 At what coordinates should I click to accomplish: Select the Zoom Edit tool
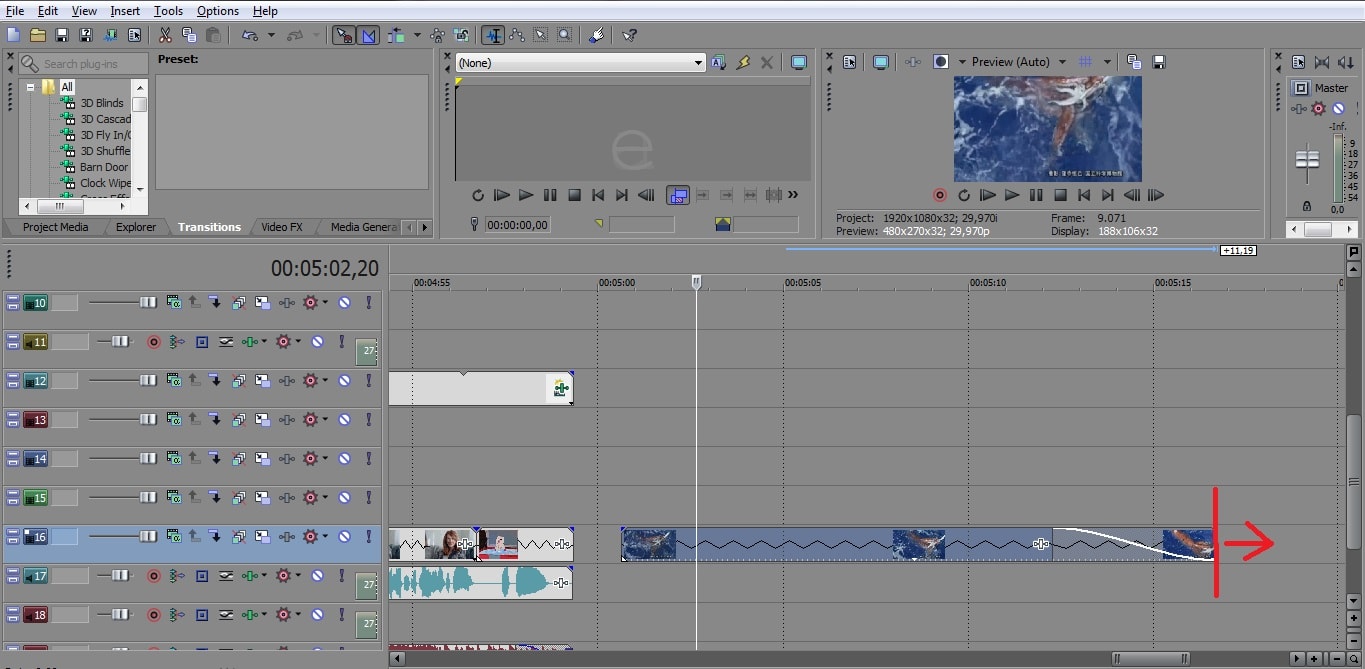[565, 35]
